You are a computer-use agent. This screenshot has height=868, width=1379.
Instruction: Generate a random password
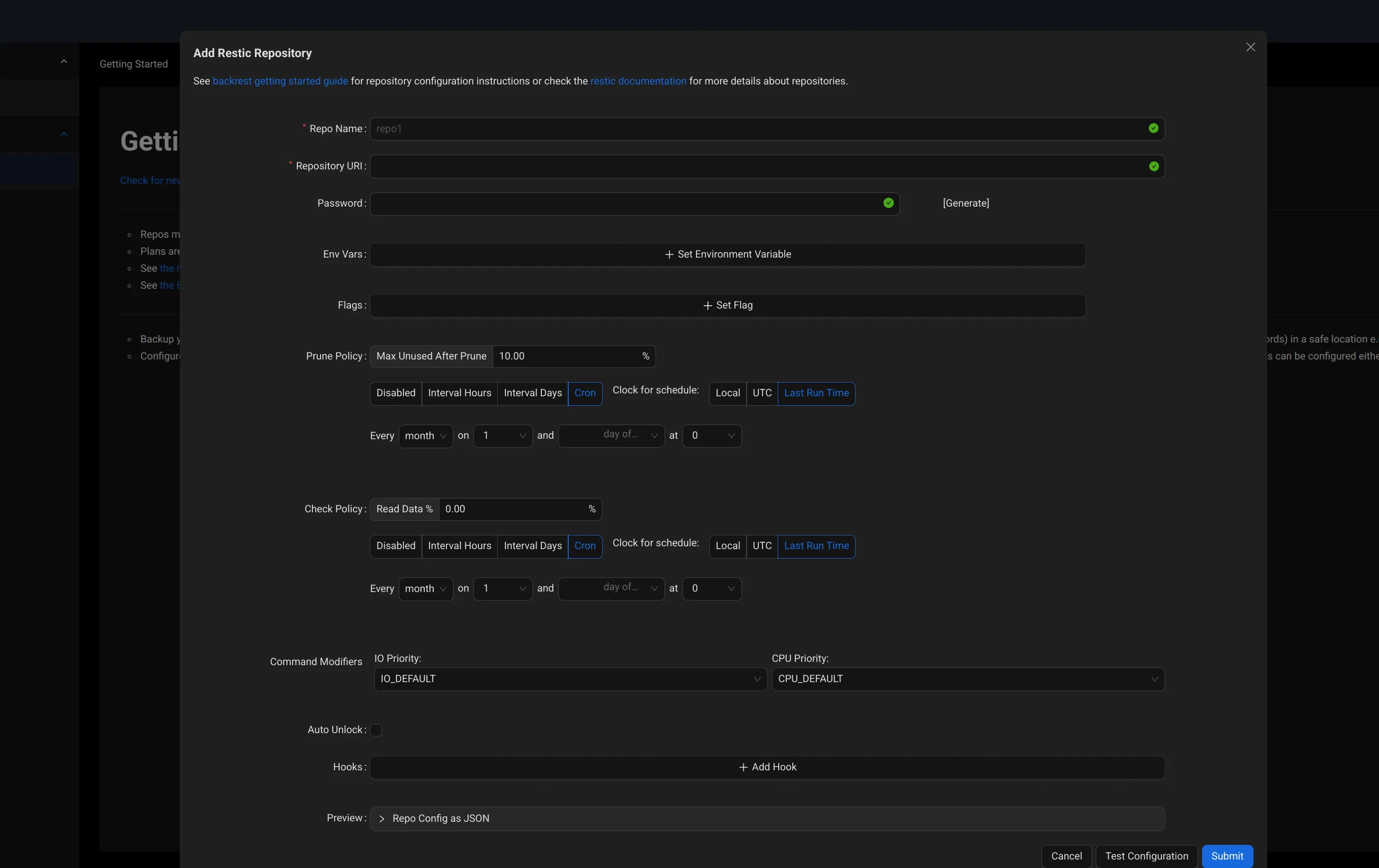[x=966, y=203]
